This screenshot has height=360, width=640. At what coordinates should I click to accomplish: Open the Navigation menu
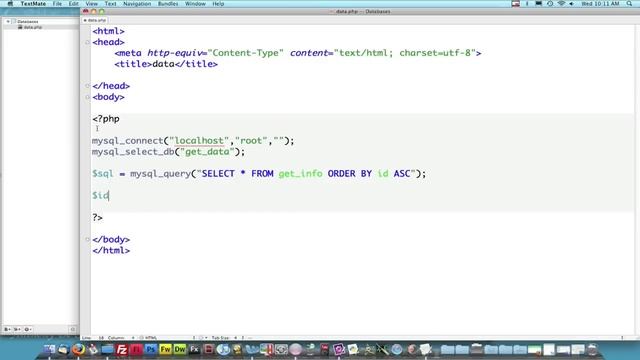(137, 4)
